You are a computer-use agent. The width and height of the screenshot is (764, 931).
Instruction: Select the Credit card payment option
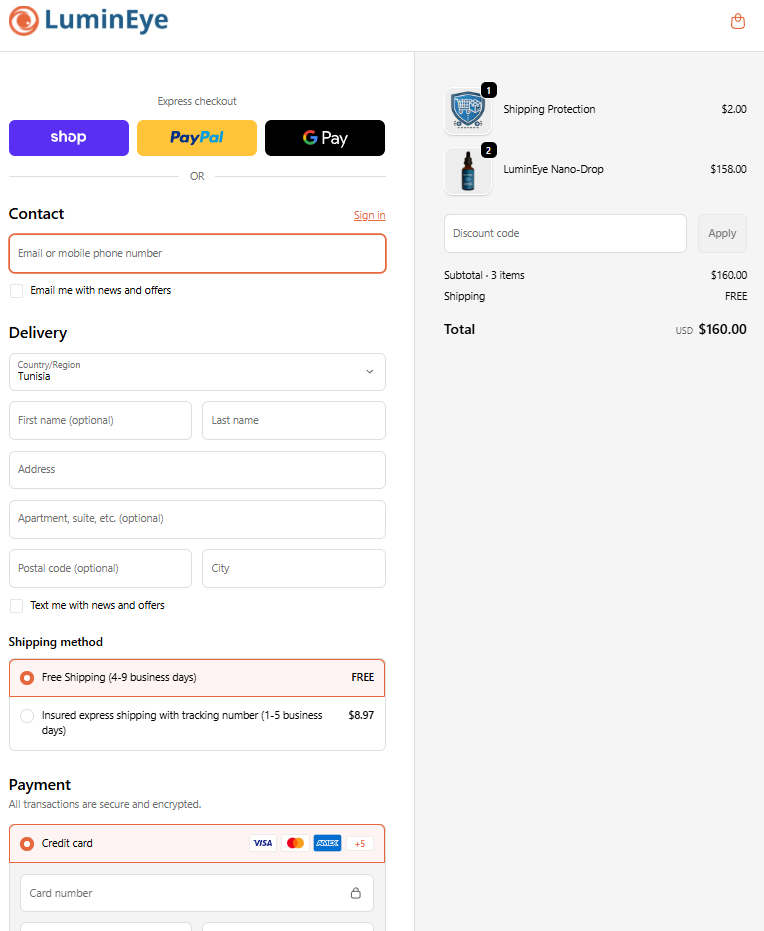coord(26,843)
